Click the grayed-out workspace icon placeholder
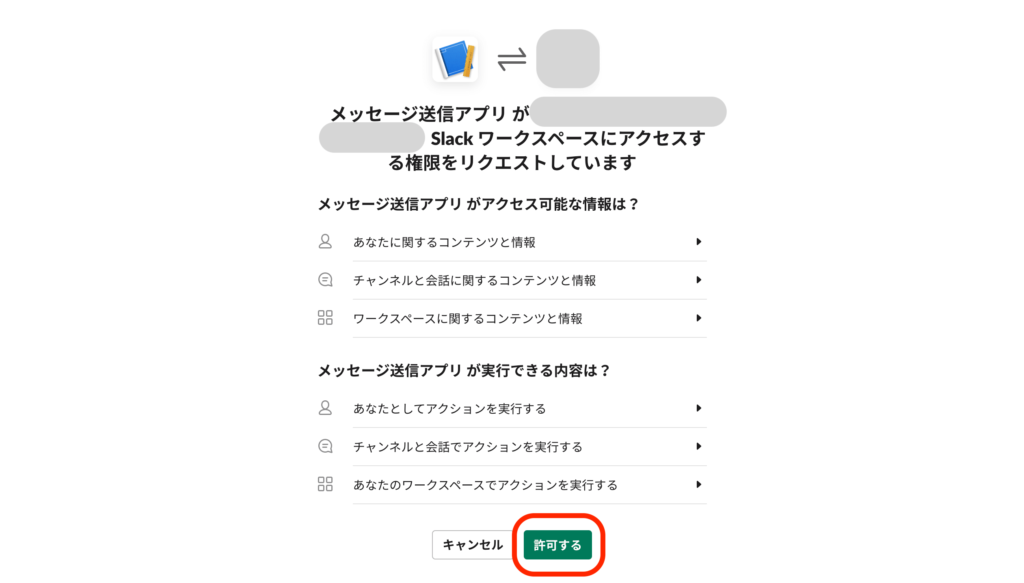This screenshot has height=583, width=1024. click(x=566, y=58)
